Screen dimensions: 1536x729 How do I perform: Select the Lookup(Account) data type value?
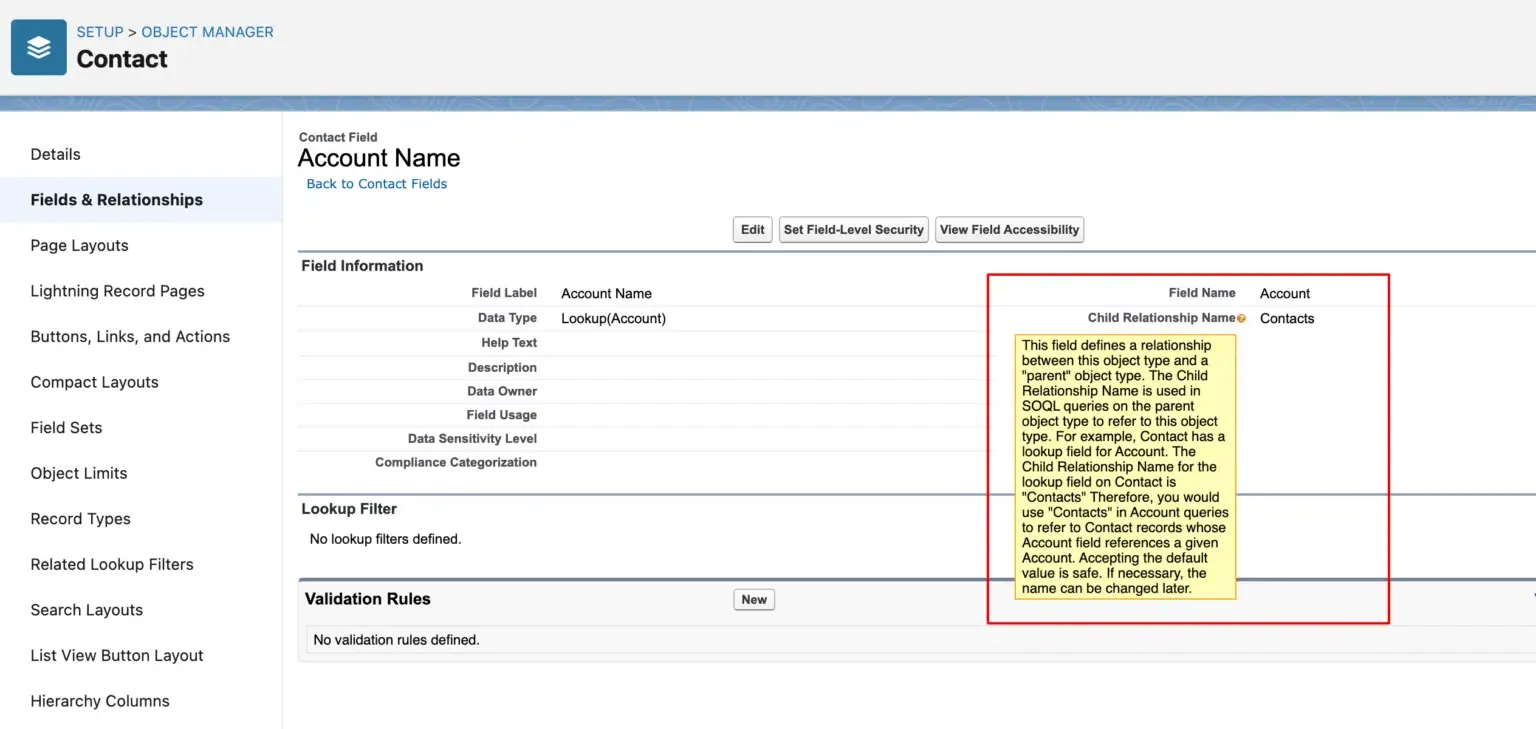click(613, 319)
